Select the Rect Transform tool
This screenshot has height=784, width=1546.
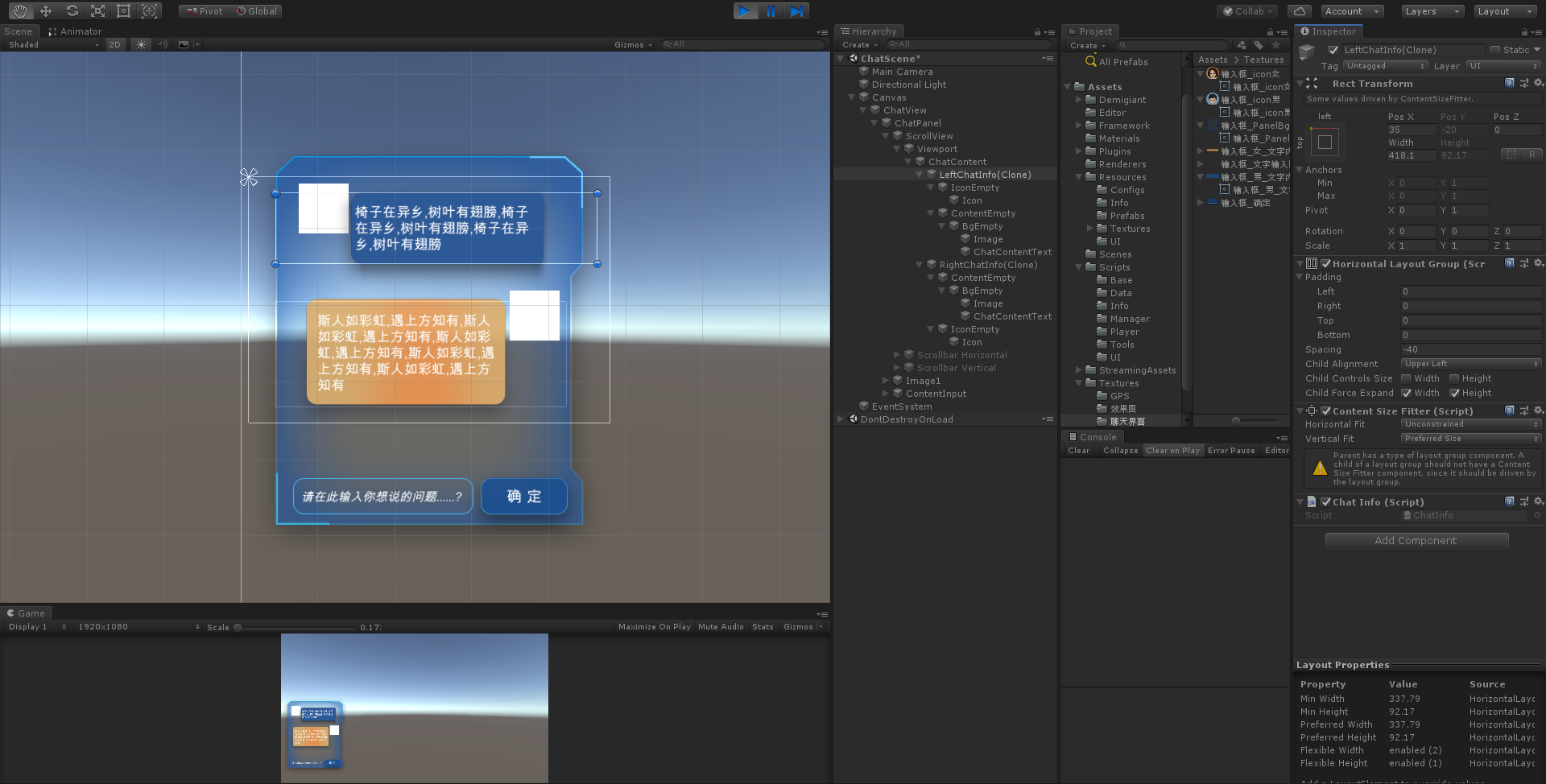123,11
